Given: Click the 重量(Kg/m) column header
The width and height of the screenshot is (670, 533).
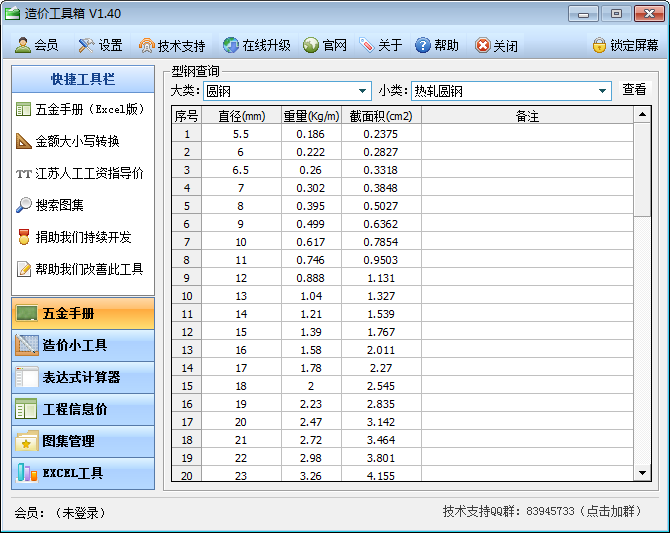Looking at the screenshot, I should point(311,116).
